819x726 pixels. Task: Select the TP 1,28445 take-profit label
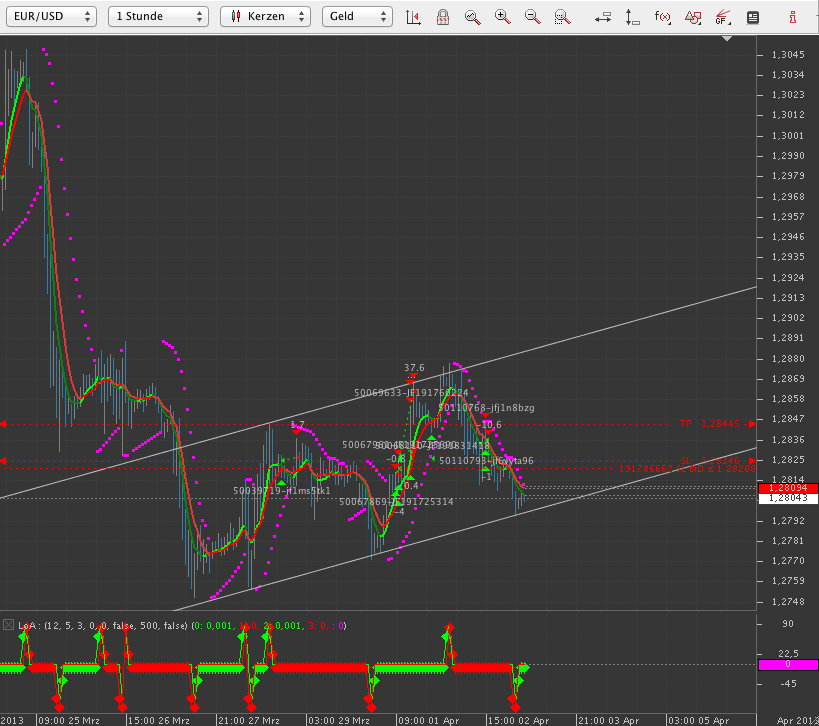click(x=710, y=424)
